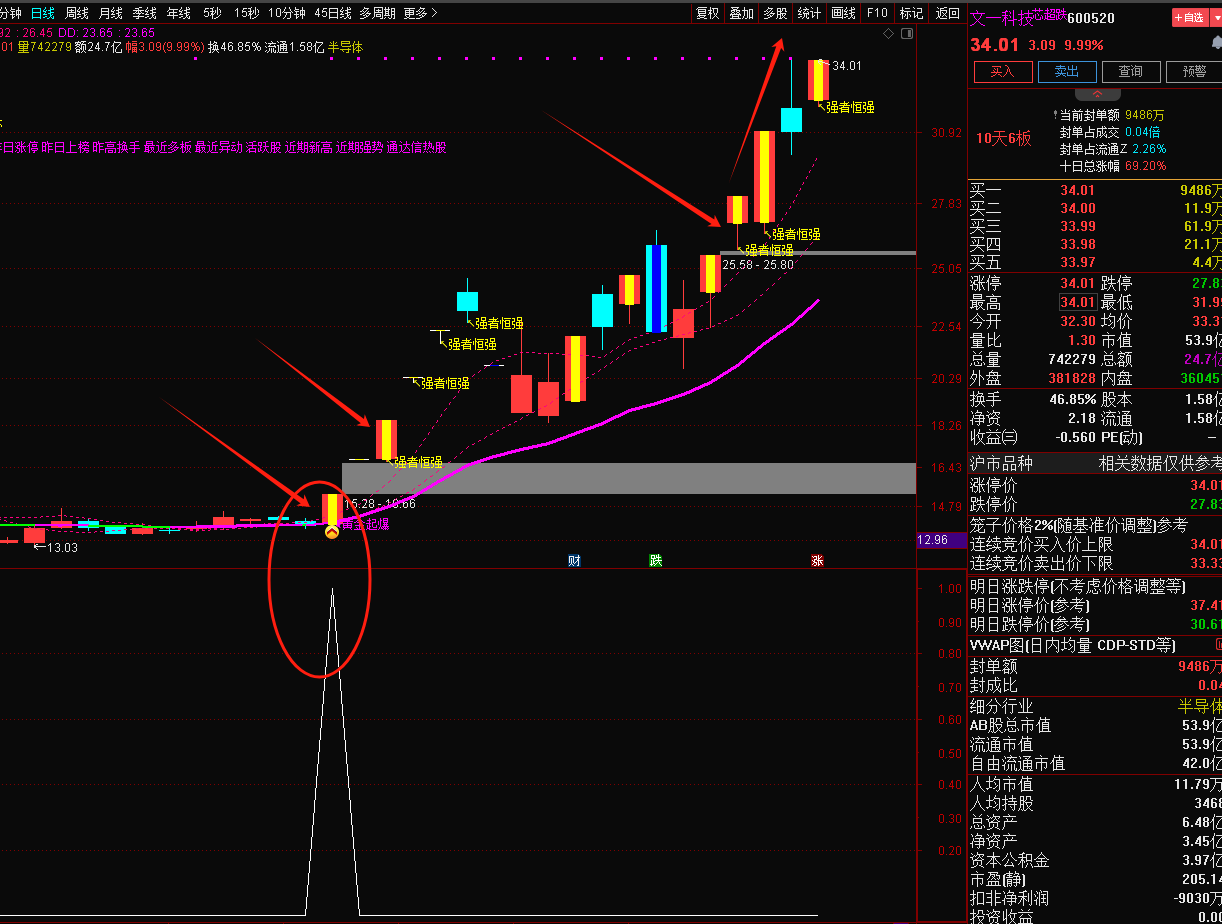
Task: Select the 5秒 period tab
Action: click(212, 13)
